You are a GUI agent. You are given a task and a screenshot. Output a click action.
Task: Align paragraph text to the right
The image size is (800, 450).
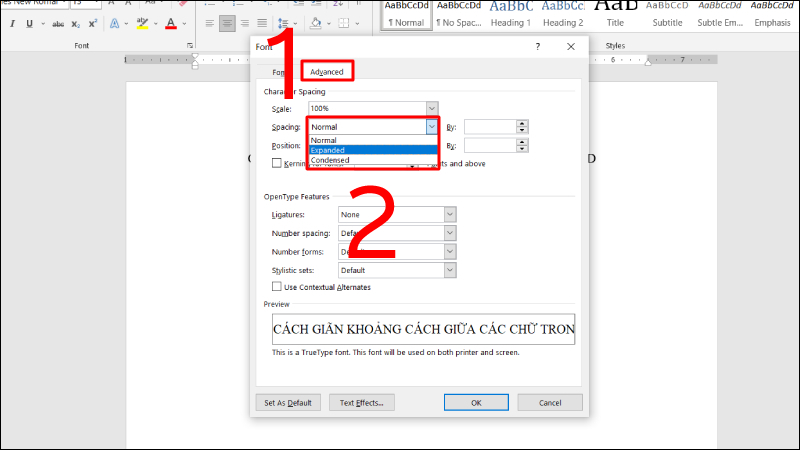tap(245, 23)
